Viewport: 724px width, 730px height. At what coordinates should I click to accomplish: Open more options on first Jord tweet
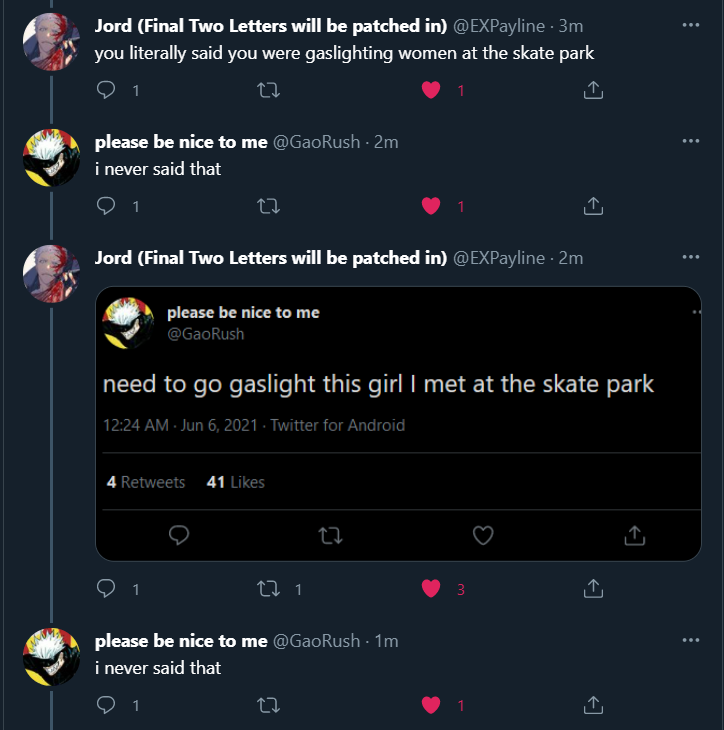690,25
